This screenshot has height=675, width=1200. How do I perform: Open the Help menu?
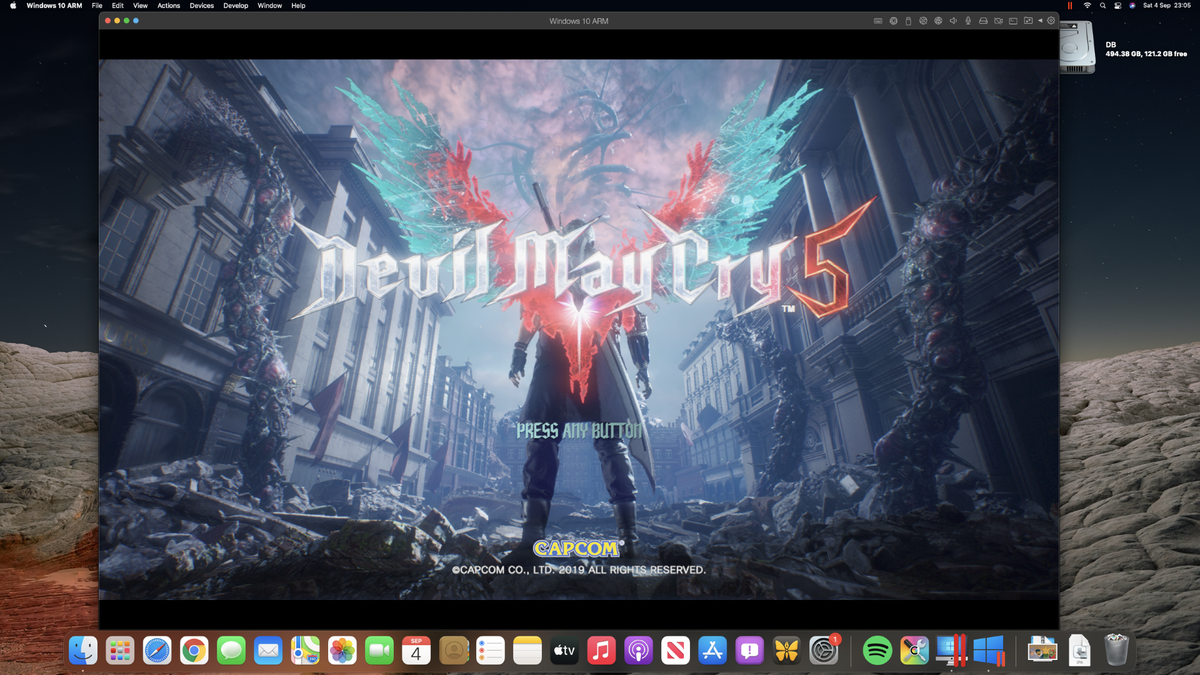click(298, 5)
